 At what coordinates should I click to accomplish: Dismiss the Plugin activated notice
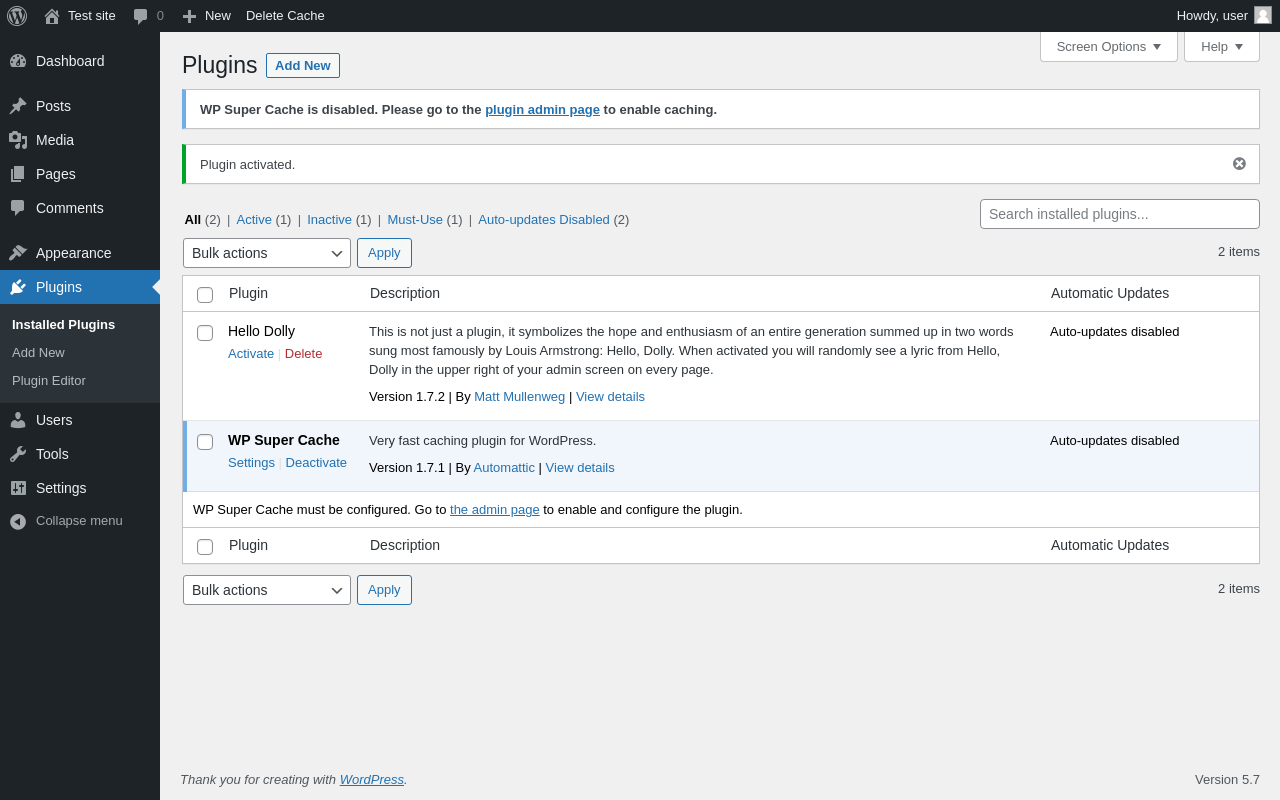(x=1239, y=164)
